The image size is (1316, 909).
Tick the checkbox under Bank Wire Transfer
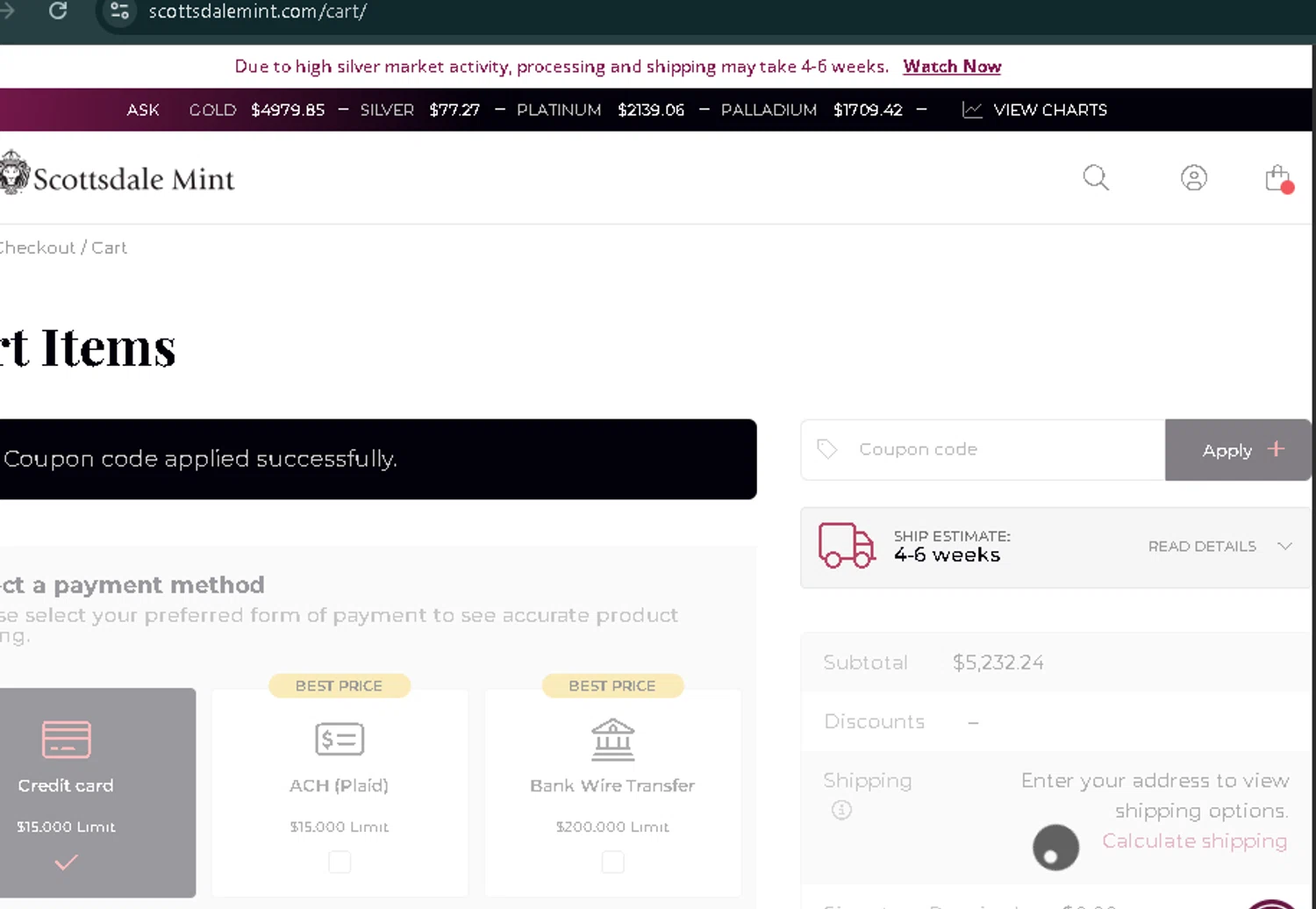pyautogui.click(x=612, y=862)
